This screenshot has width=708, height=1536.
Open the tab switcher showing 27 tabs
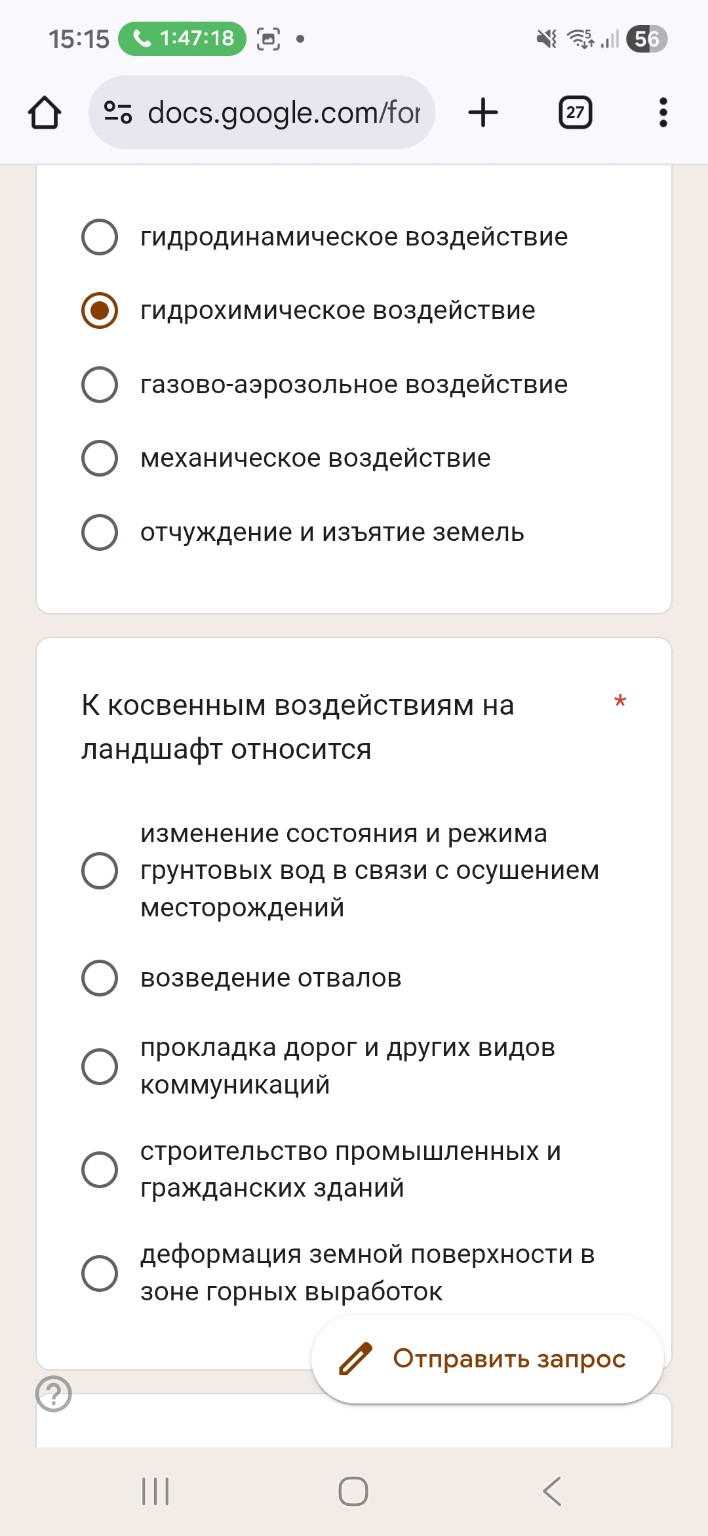click(575, 112)
